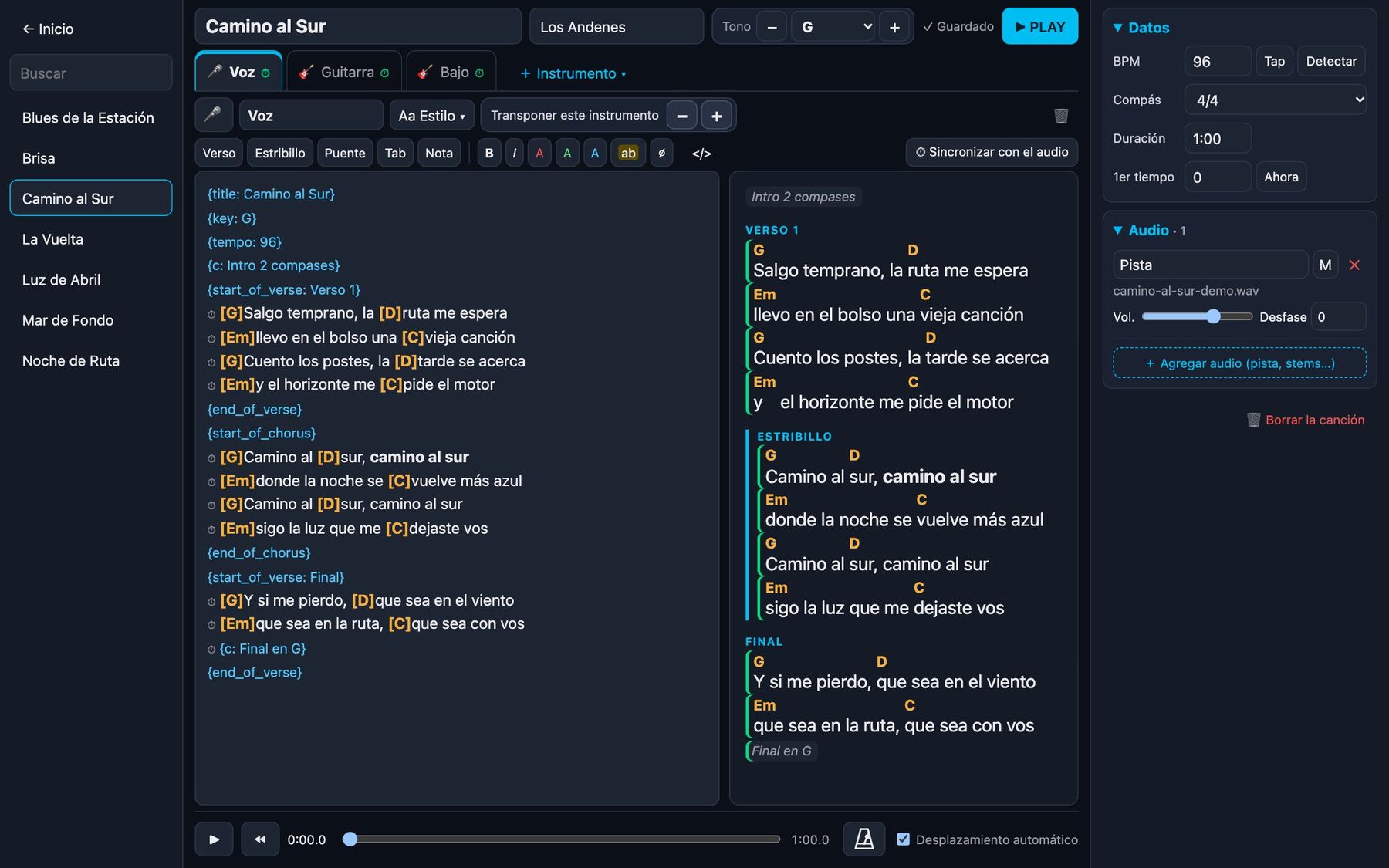Switch to the Bajo tab
Screen dimensions: 1389x868
coord(451,72)
